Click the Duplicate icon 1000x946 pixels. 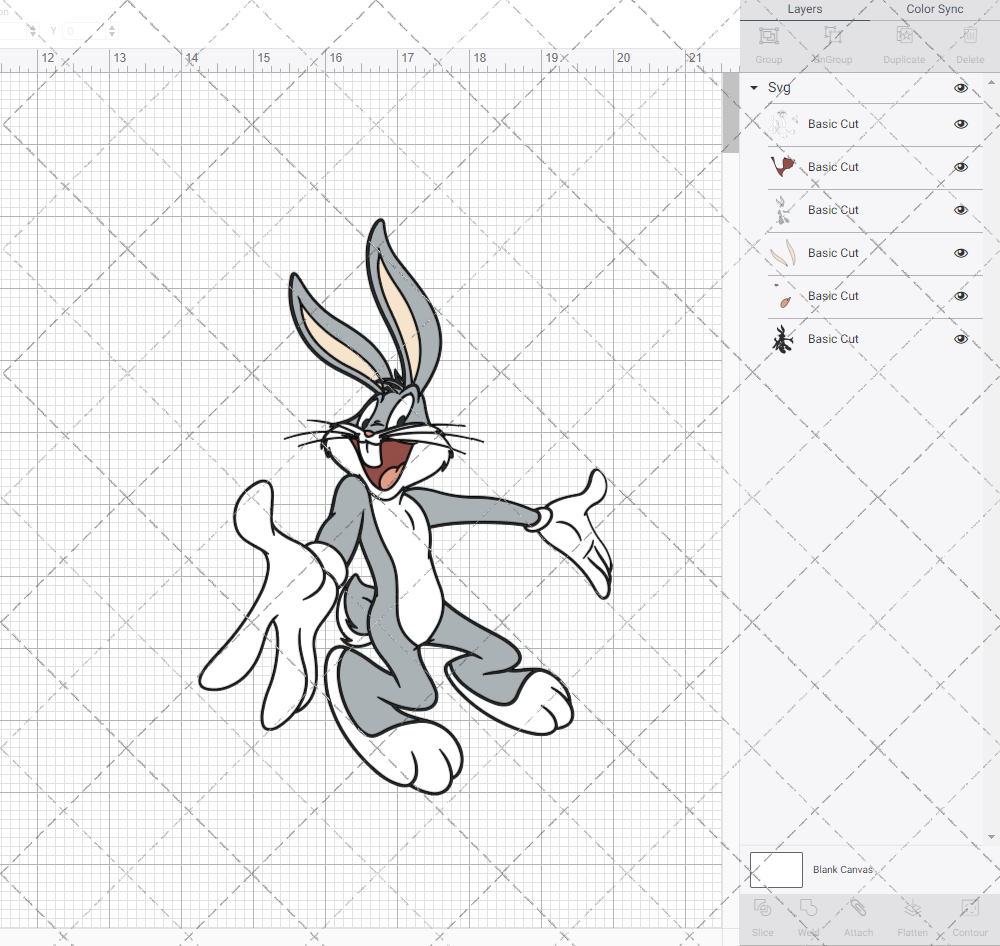(x=904, y=36)
